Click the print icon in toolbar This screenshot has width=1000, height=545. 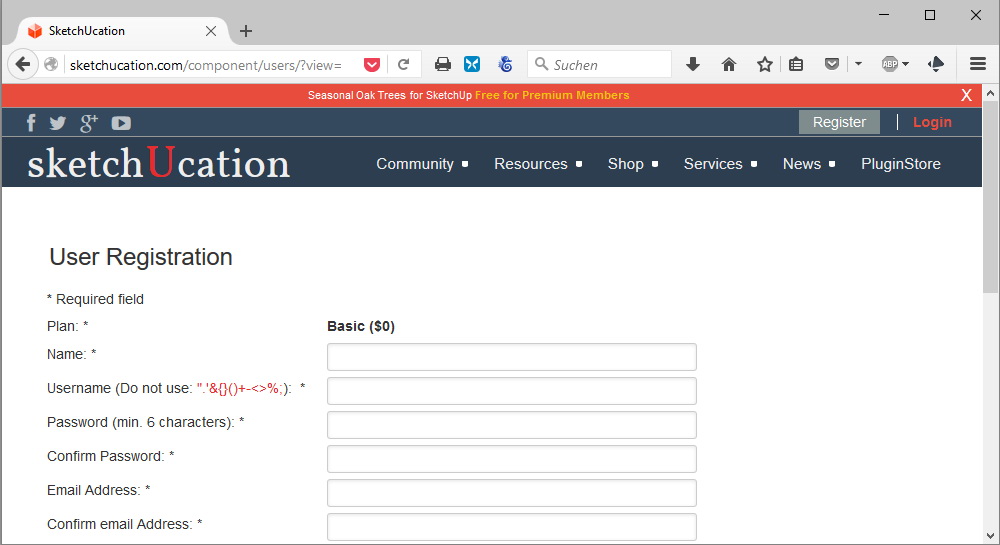point(443,64)
